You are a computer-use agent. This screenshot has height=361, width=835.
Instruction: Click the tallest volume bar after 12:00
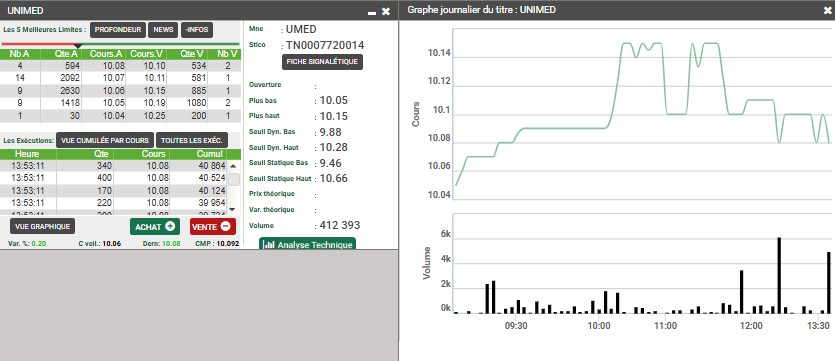tap(779, 275)
